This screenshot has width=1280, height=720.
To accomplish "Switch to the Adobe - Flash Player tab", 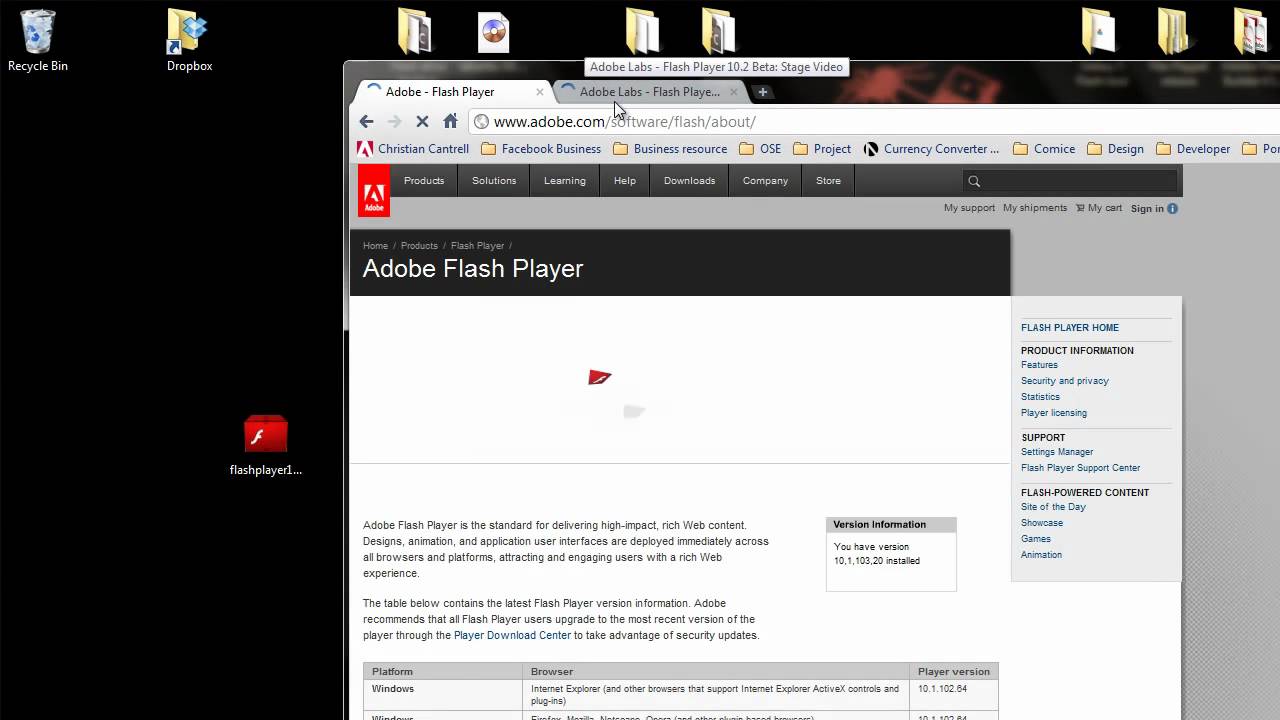I will click(450, 92).
